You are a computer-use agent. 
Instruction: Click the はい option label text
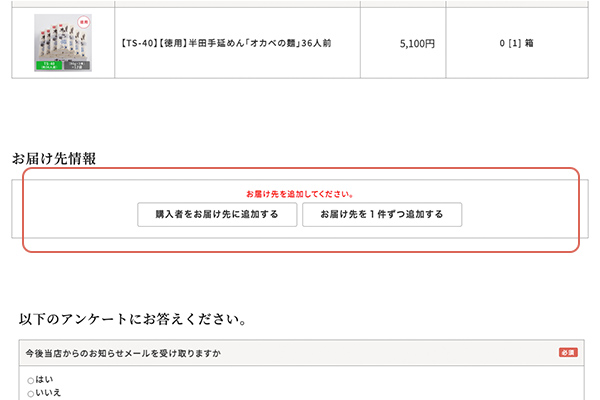coord(42,380)
